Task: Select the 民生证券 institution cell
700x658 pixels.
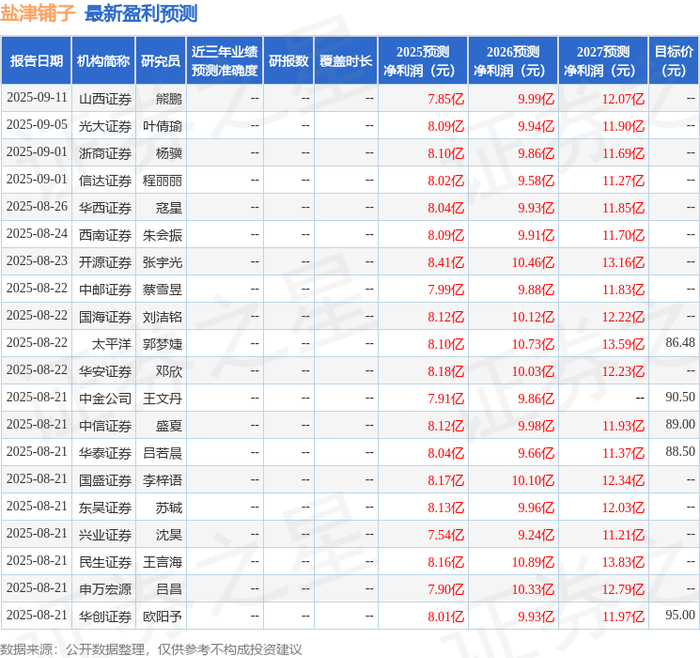Action: coord(105,562)
